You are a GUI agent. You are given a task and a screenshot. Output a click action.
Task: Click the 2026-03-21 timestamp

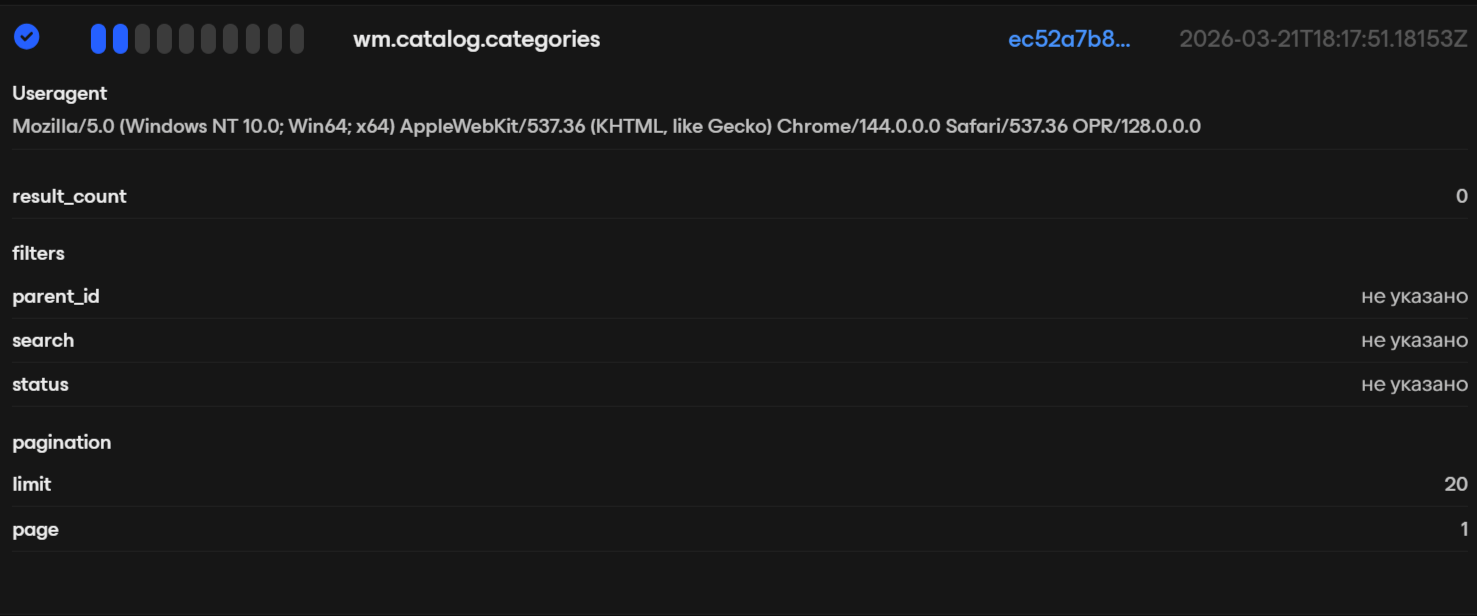1323,39
